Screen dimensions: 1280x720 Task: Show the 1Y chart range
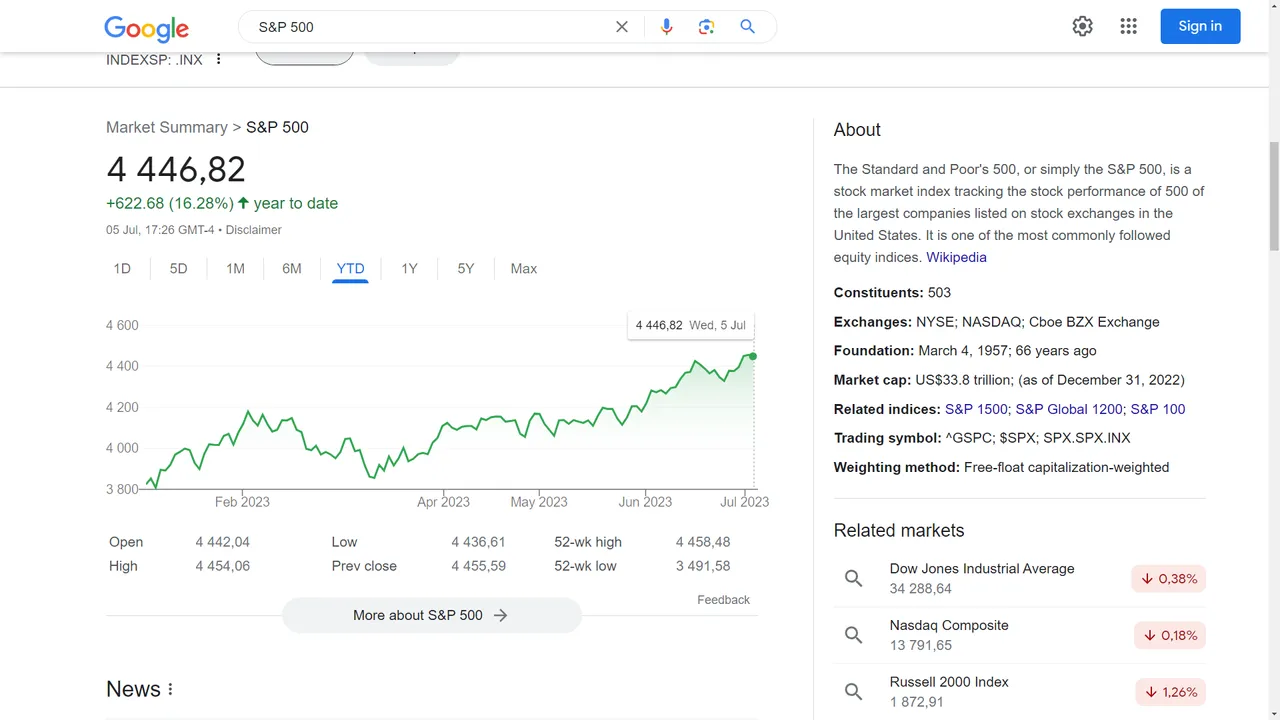coord(409,269)
